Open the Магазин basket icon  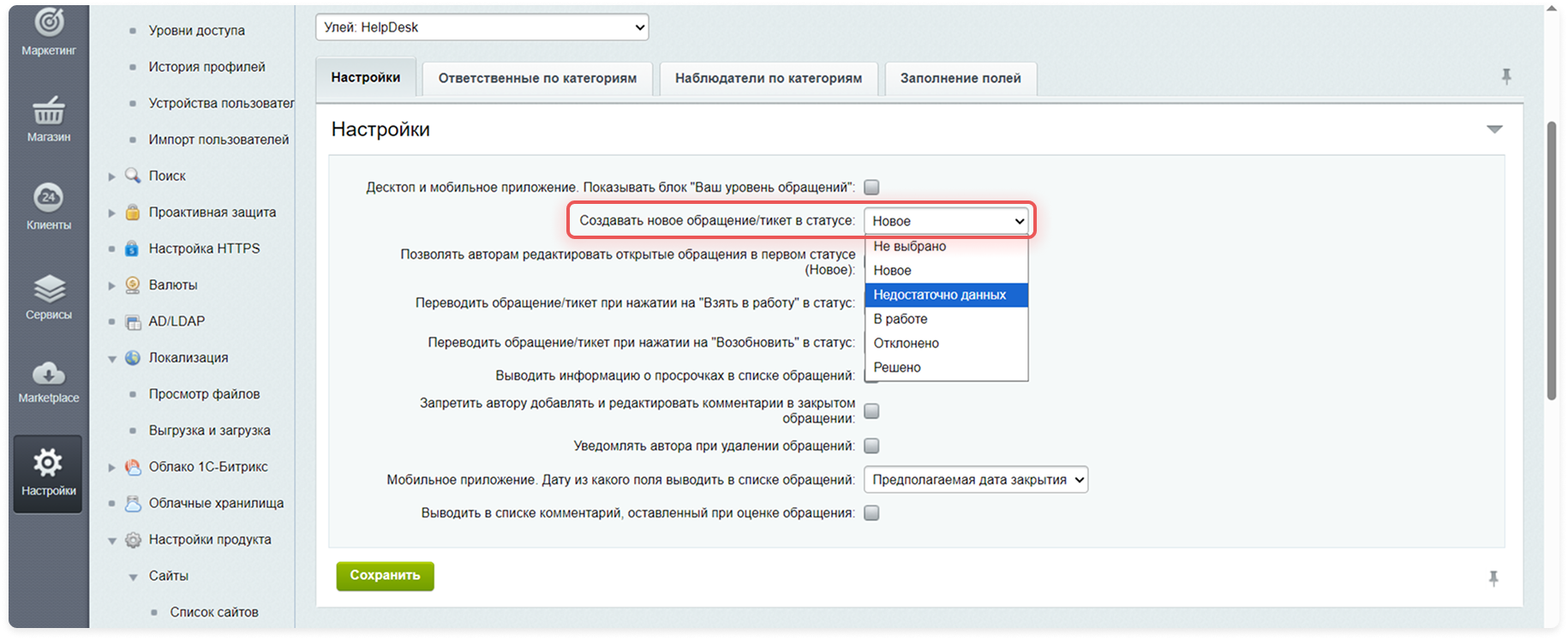coord(49,111)
